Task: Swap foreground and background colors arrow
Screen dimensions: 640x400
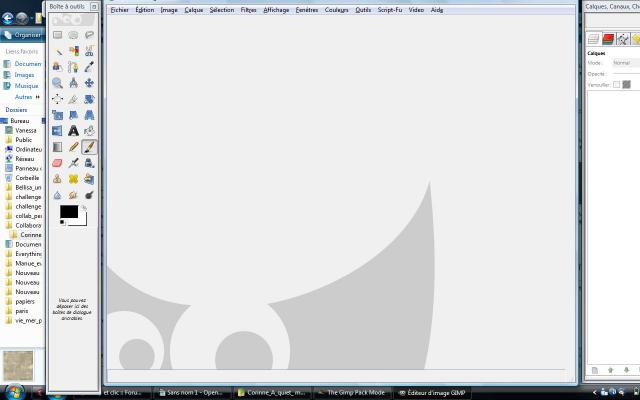Action: (84, 208)
